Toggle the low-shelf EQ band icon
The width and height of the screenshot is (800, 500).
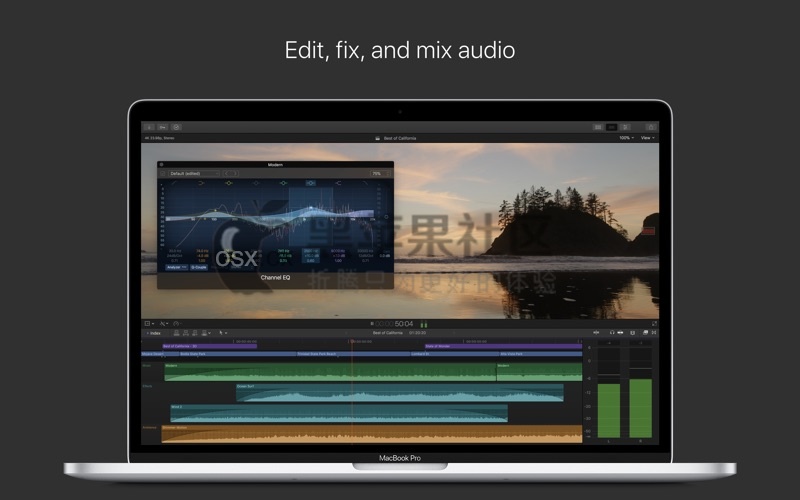(x=201, y=183)
